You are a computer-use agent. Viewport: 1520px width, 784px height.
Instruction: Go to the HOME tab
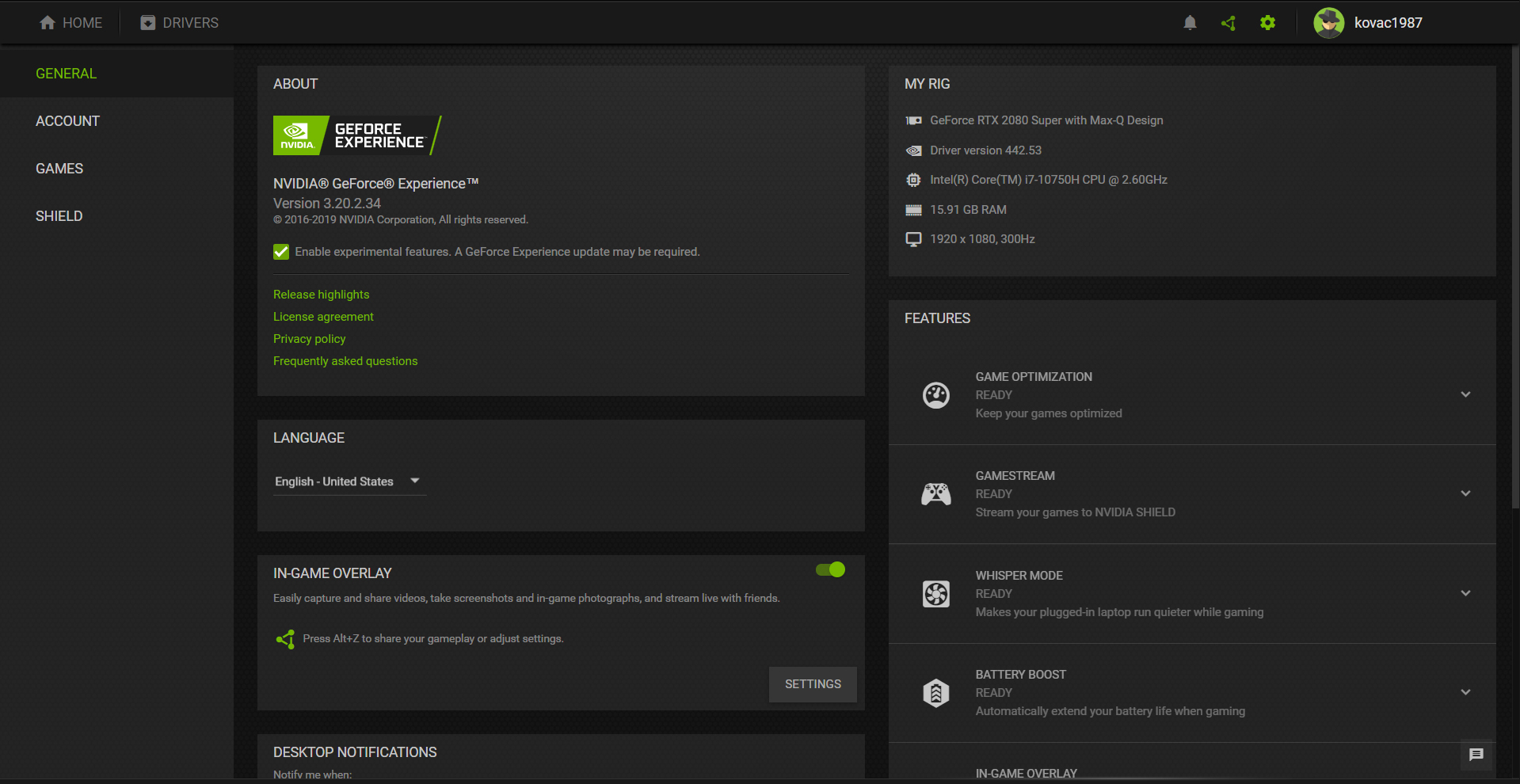(71, 23)
